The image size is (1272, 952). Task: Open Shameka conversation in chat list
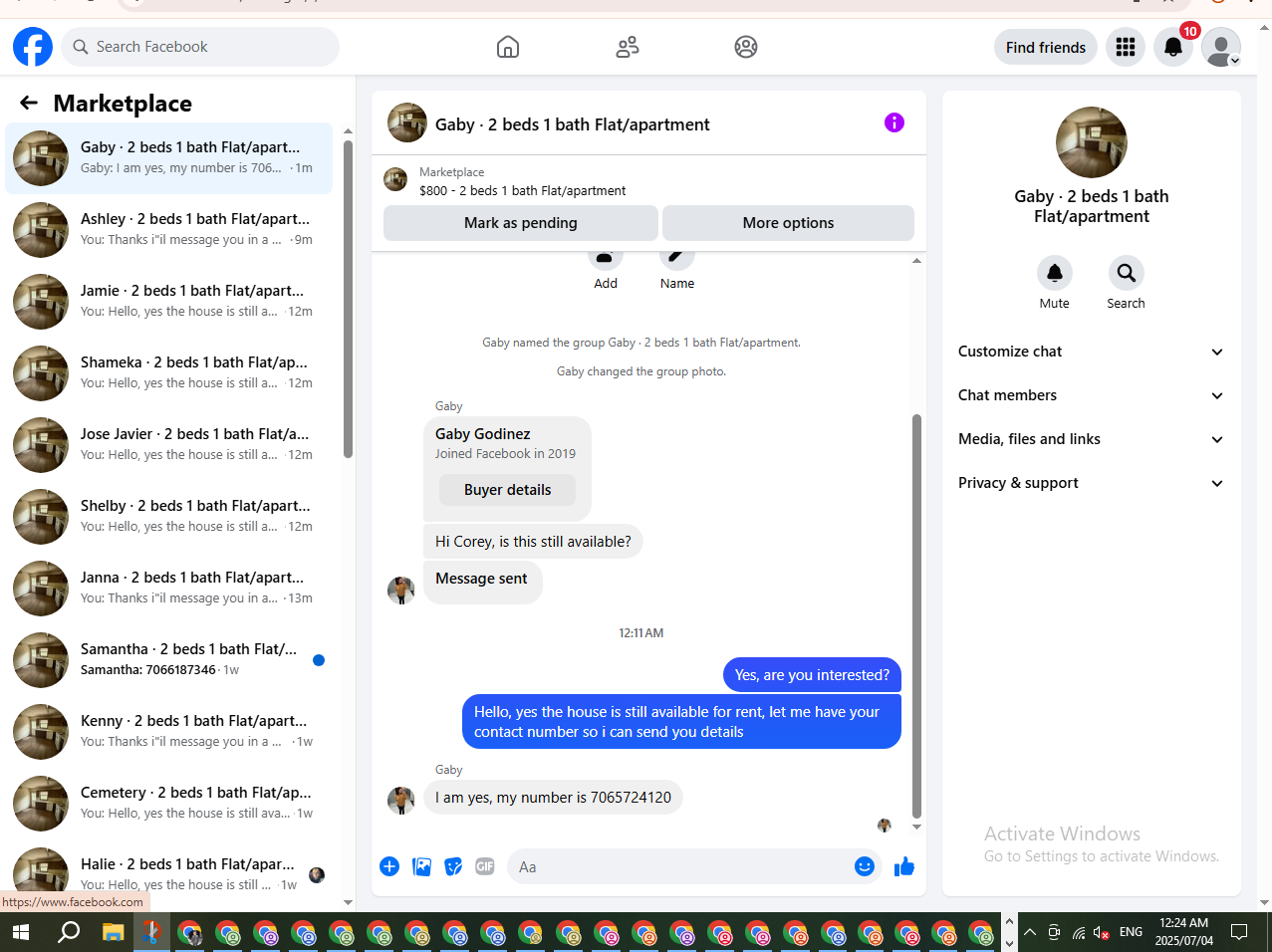(x=169, y=372)
